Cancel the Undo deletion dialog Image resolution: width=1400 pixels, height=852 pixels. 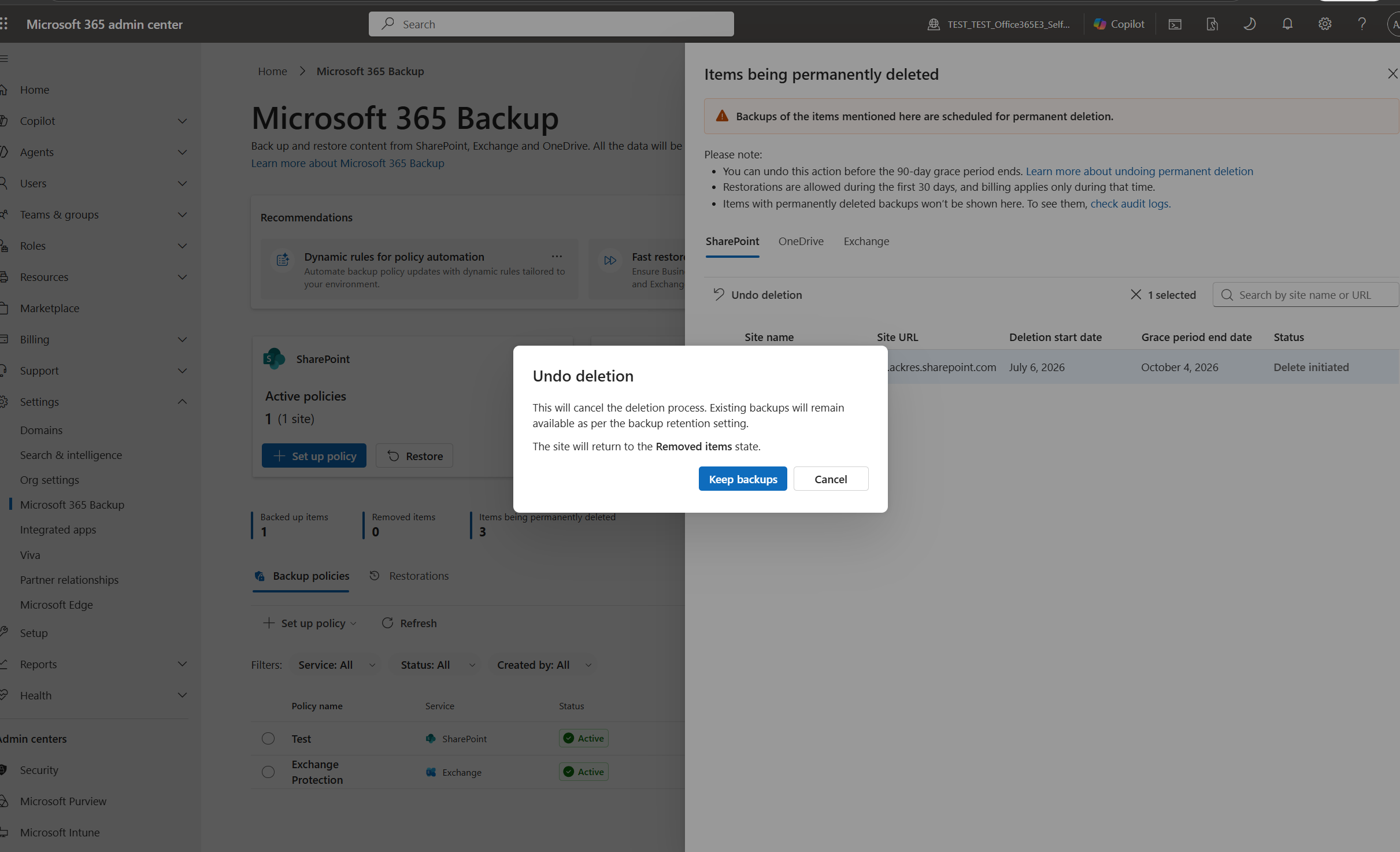tap(831, 479)
